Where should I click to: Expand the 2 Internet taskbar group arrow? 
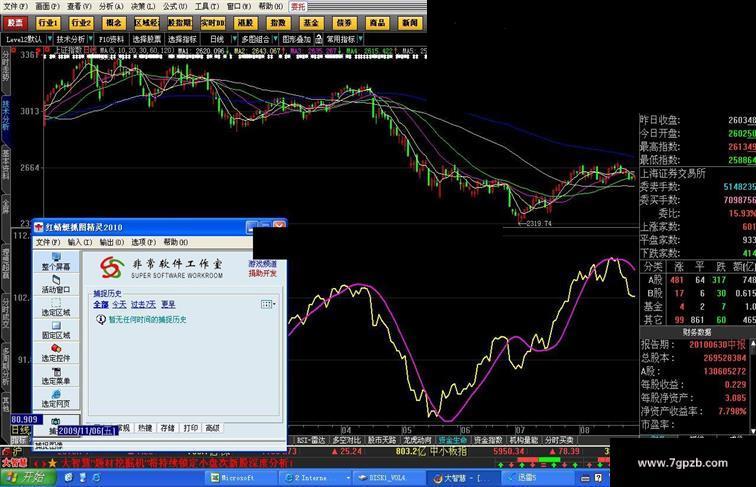[x=348, y=478]
